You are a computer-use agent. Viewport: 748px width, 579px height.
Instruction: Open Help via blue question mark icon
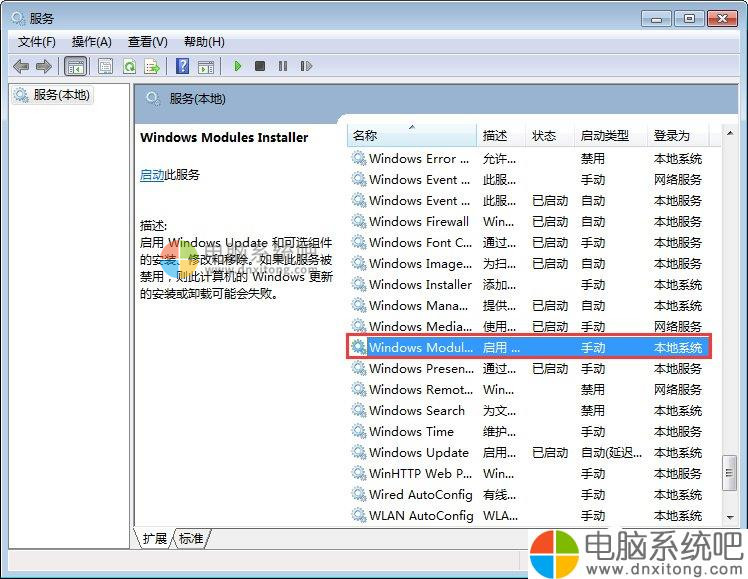coord(182,66)
